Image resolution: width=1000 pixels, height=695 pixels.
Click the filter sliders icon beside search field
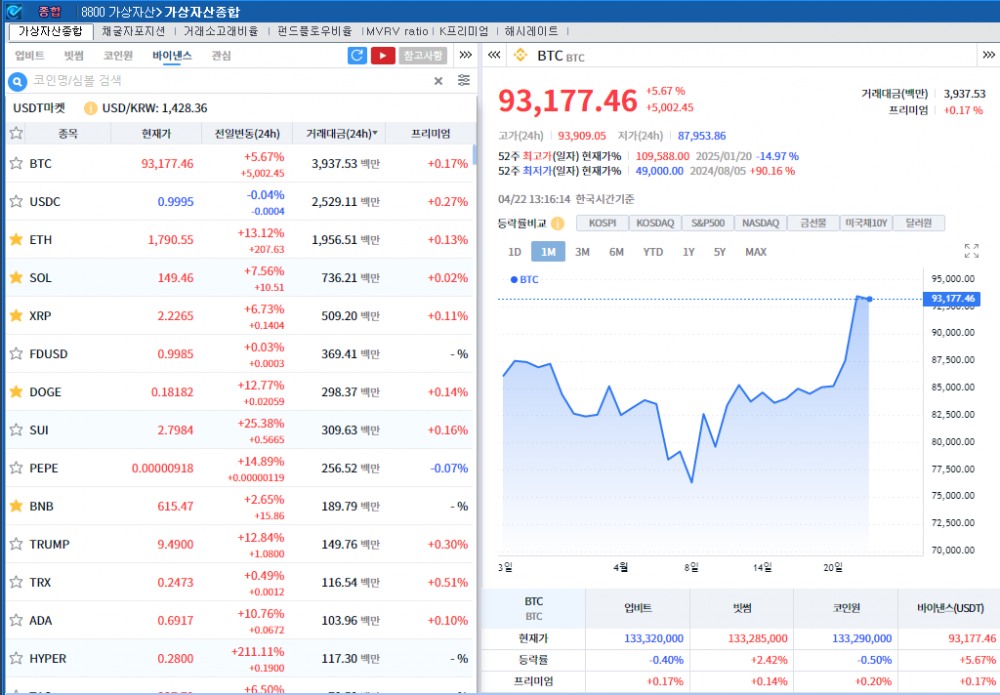pyautogui.click(x=464, y=81)
